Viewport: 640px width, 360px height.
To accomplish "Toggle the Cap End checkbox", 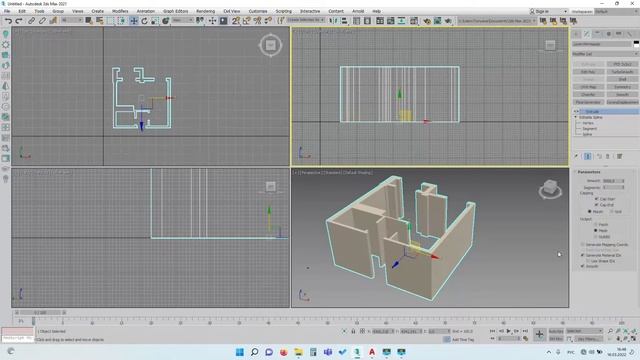I will click(597, 204).
